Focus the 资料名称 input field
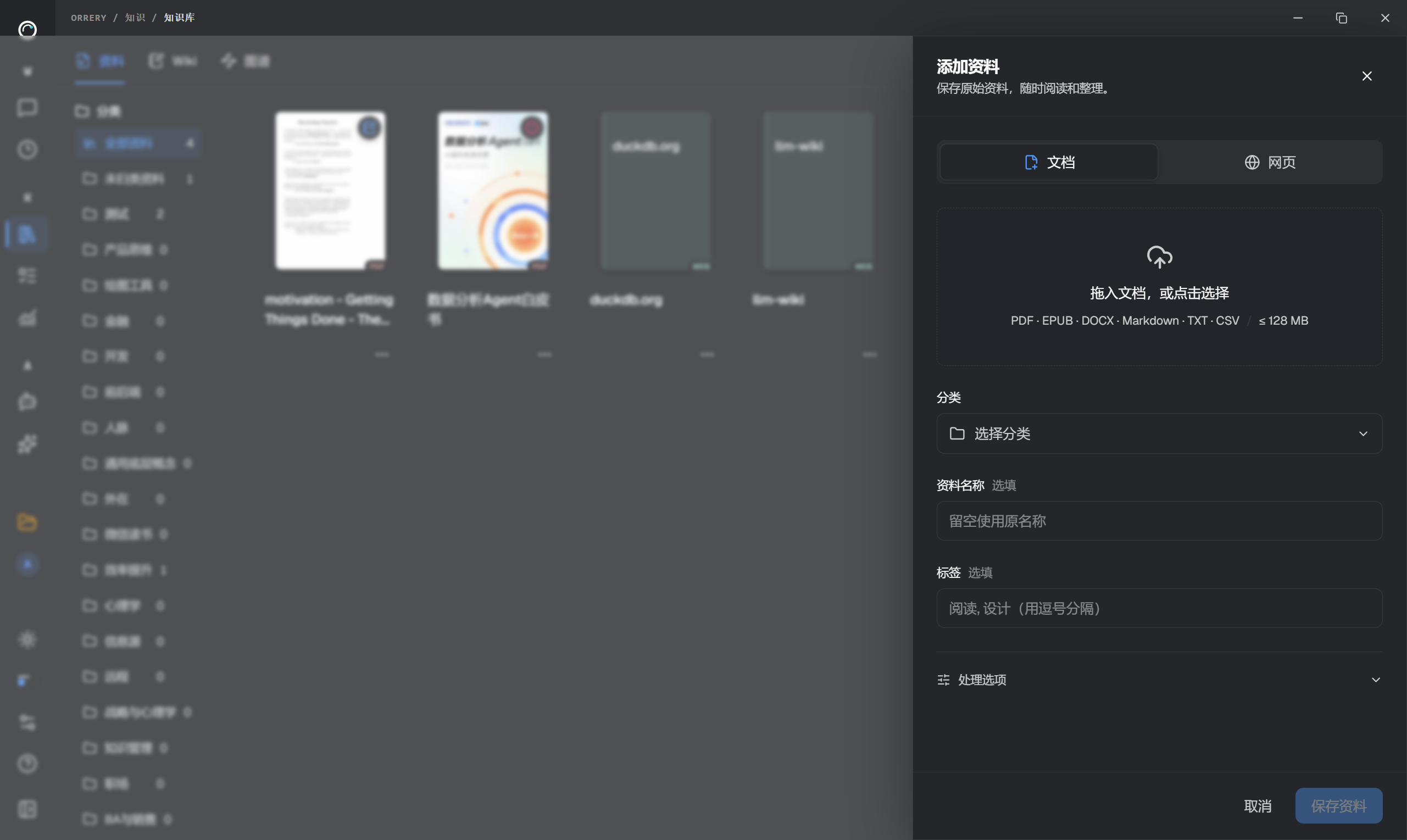This screenshot has height=840, width=1407. (x=1159, y=521)
